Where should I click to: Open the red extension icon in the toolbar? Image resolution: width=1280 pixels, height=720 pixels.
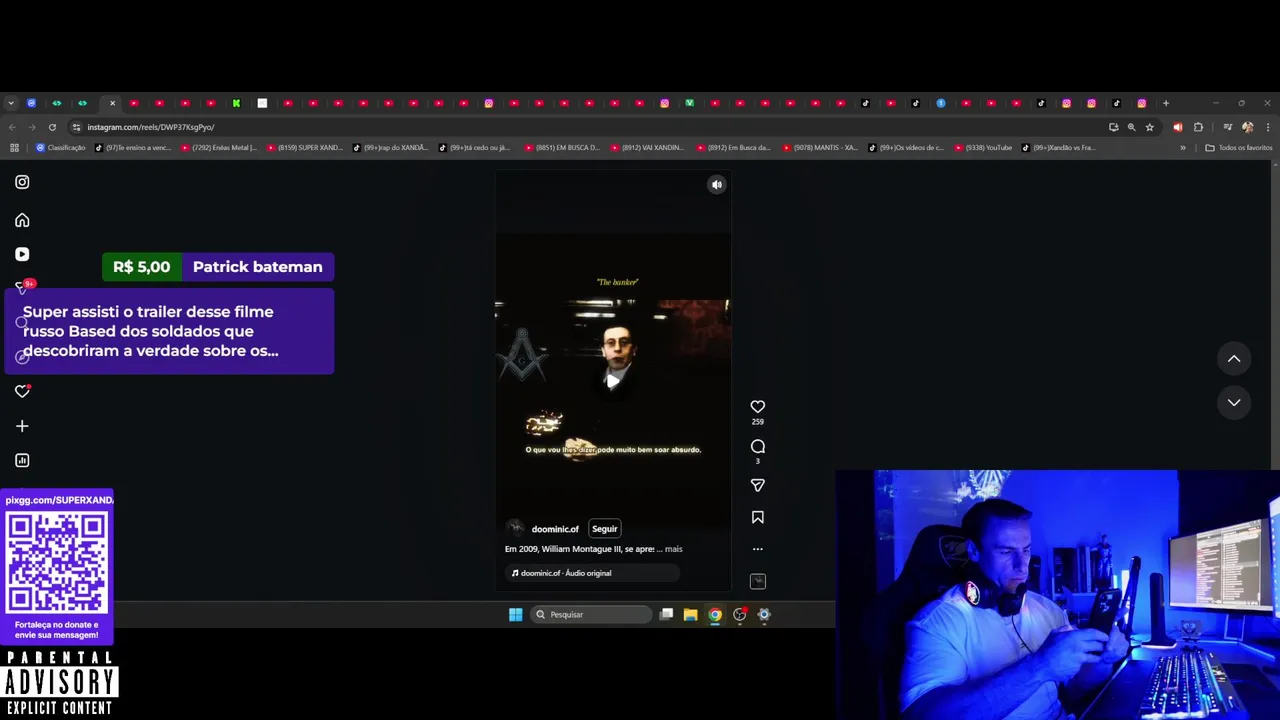(1177, 127)
